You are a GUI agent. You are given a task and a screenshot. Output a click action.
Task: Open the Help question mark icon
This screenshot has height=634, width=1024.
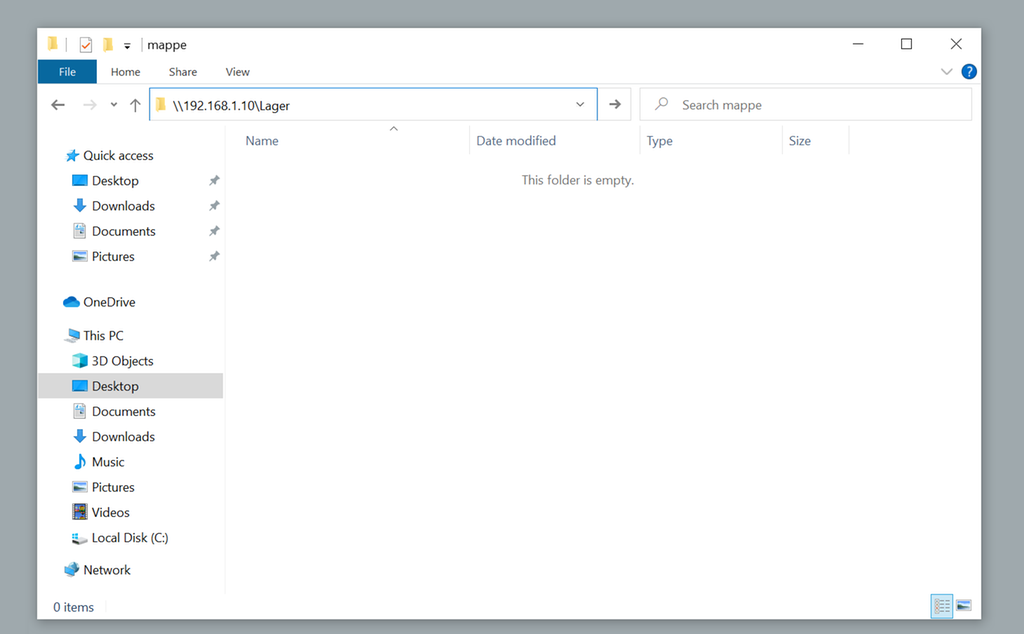968,72
